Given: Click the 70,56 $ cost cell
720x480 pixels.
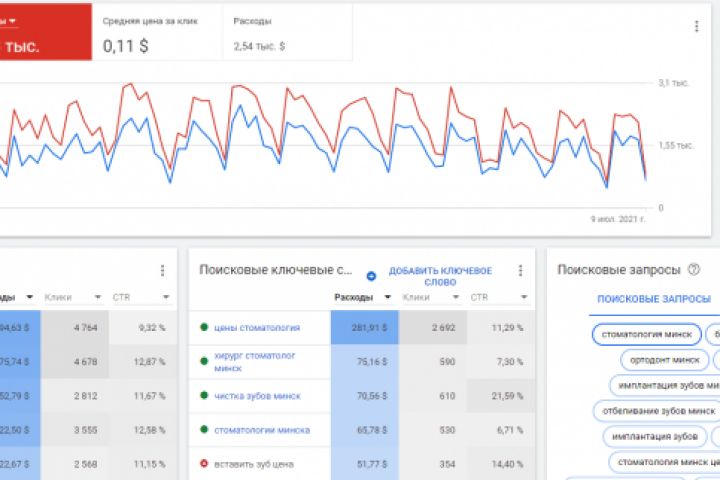Looking at the screenshot, I should pos(365,395).
